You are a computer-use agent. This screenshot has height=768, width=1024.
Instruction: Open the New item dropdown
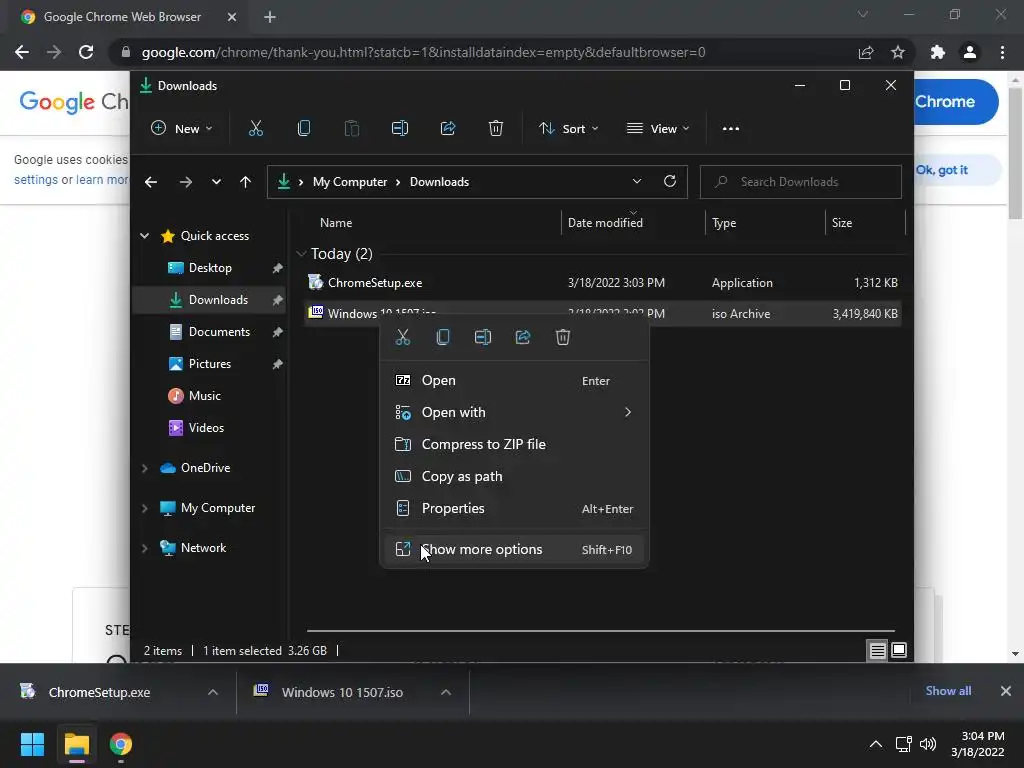tap(182, 129)
